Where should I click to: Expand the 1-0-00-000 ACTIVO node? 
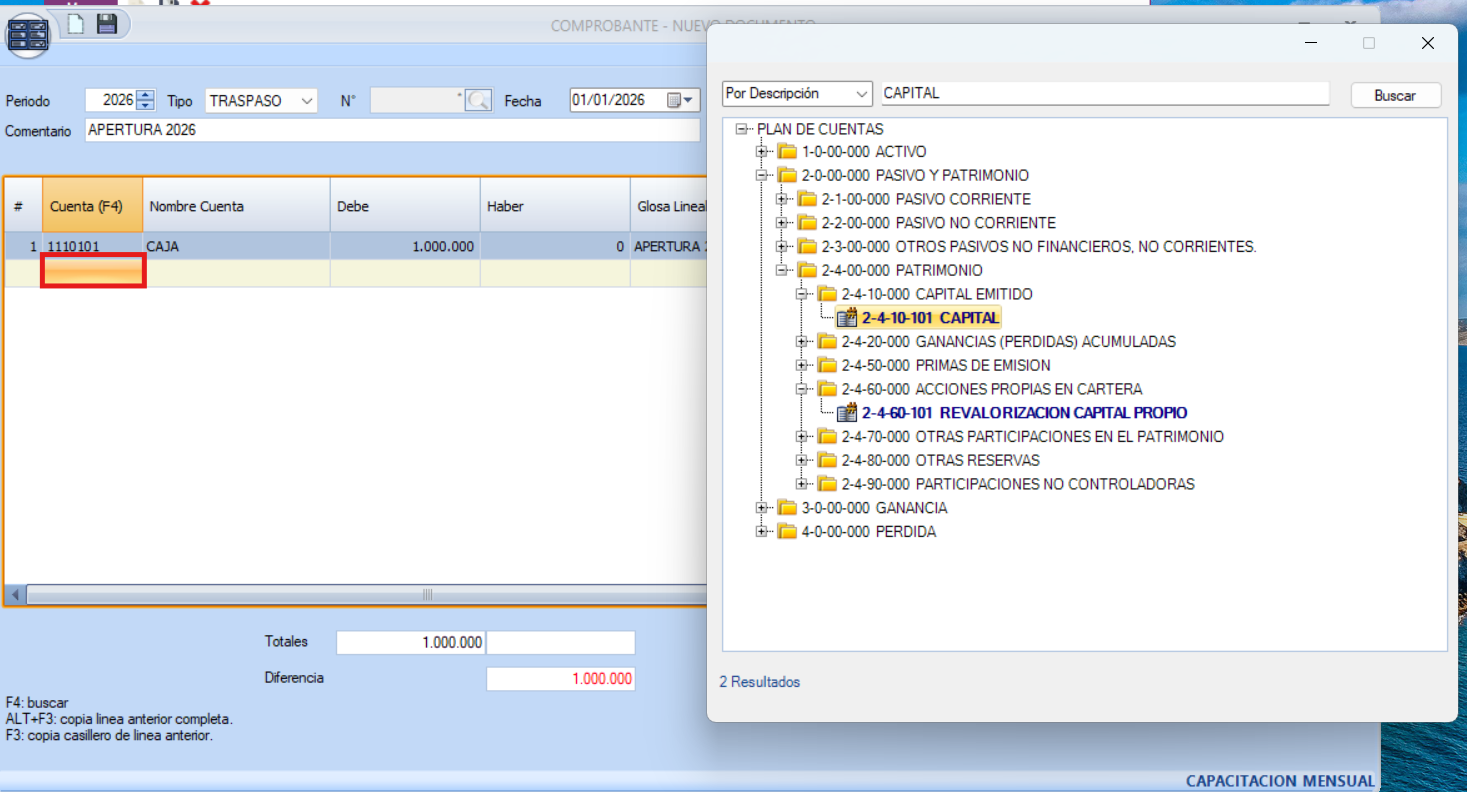(x=762, y=152)
